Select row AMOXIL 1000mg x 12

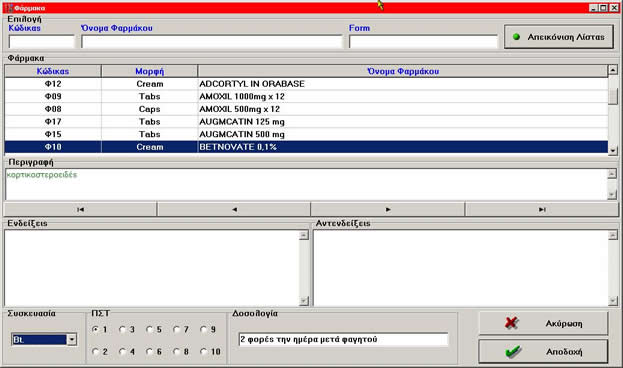306,97
